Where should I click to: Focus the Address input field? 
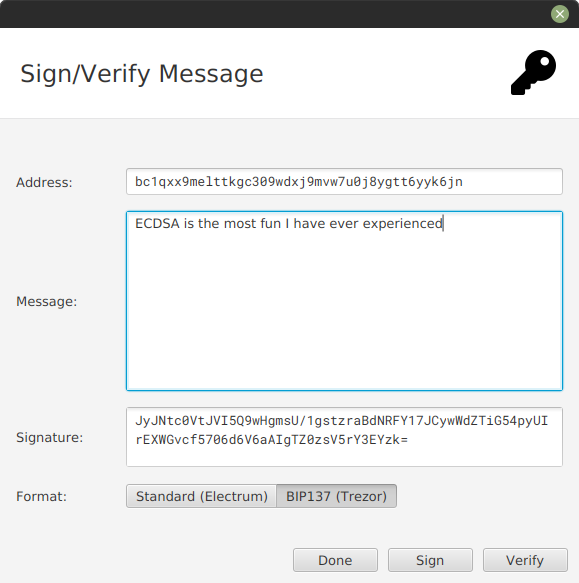pos(344,181)
